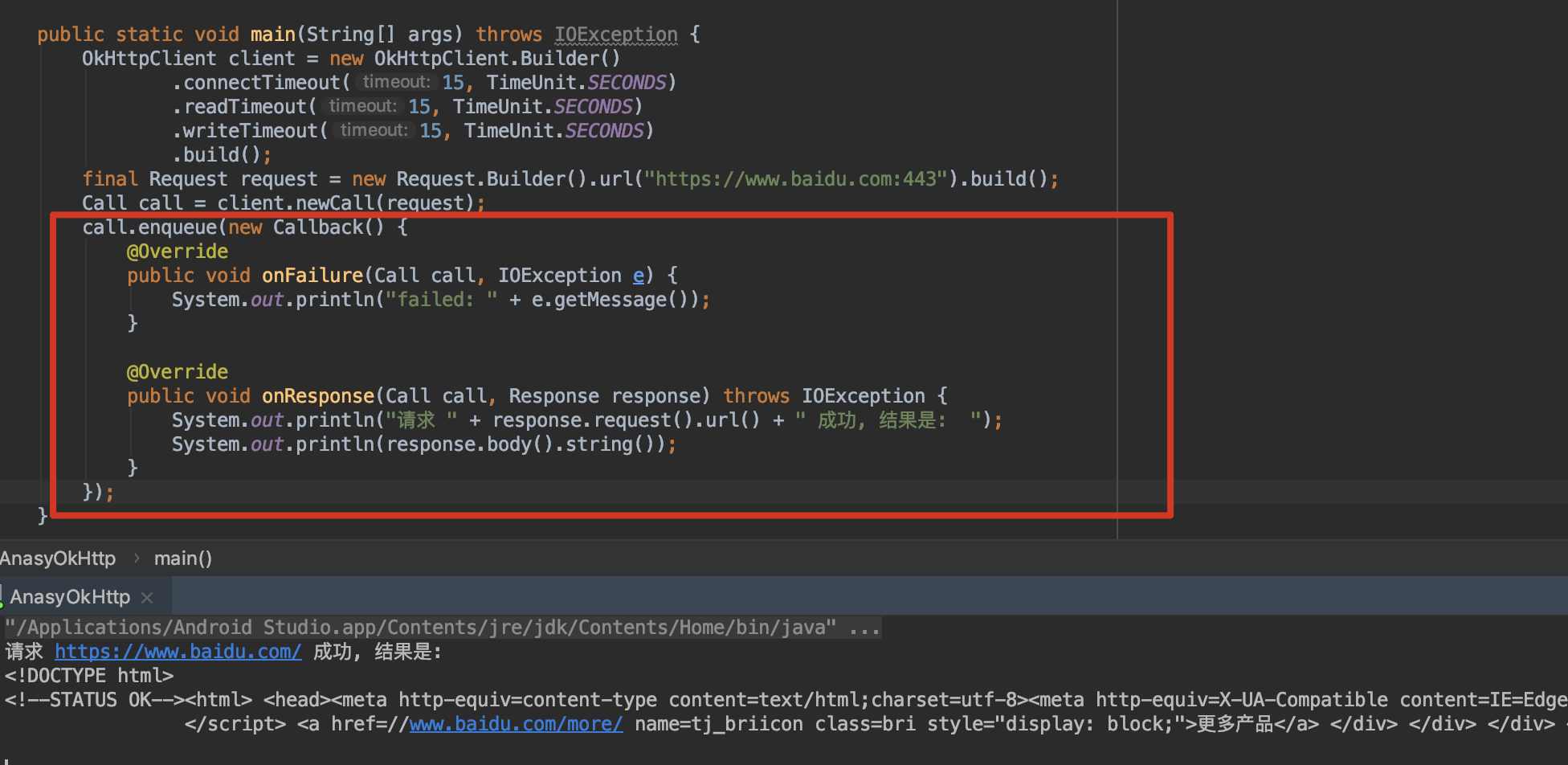This screenshot has width=1568, height=765.
Task: Click the readTimeout method call
Action: tap(244, 107)
